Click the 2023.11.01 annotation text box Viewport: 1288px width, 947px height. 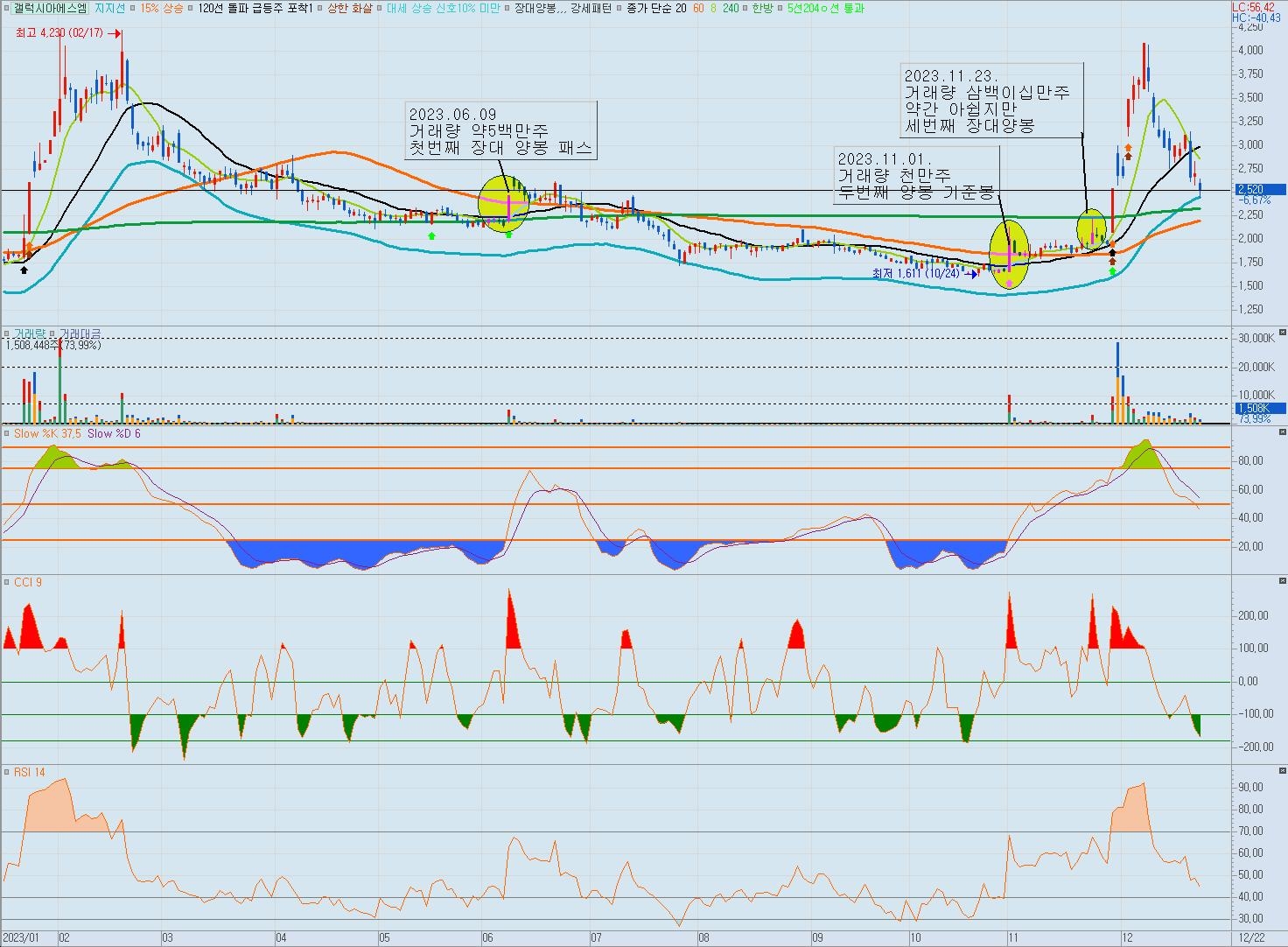916,175
